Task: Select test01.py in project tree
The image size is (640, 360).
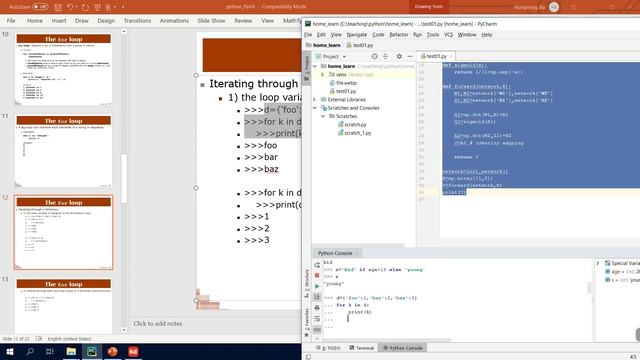Action: [342, 91]
